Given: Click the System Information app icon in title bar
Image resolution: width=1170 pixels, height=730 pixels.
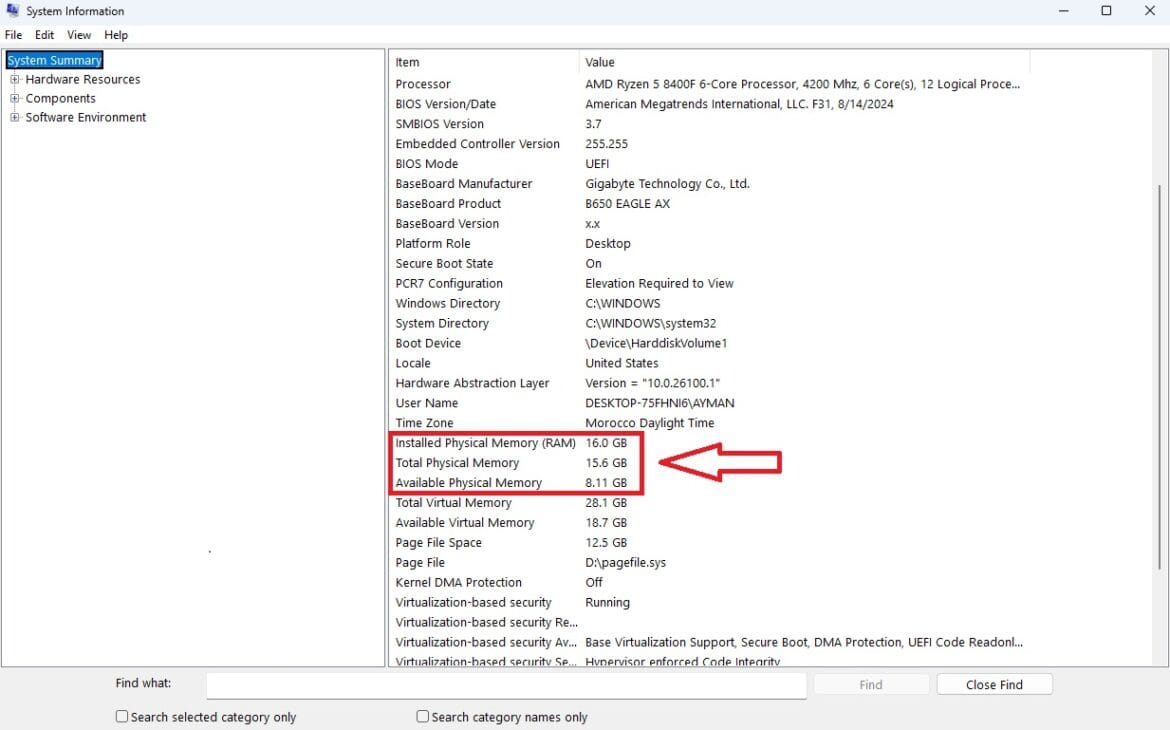Looking at the screenshot, I should [x=12, y=10].
